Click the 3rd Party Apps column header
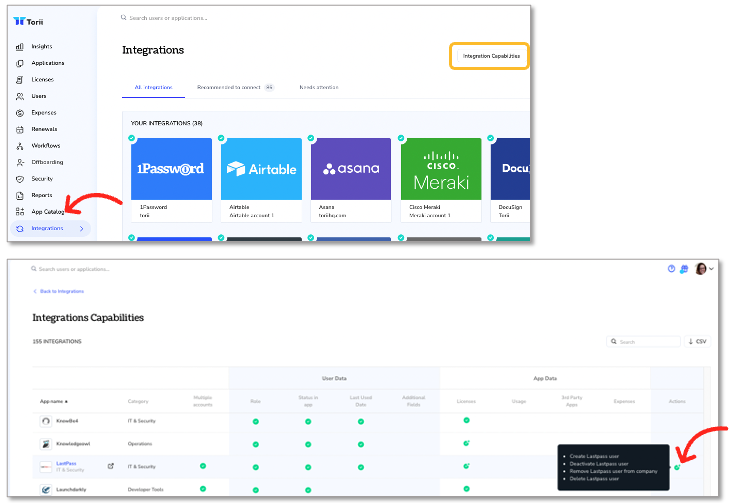730x503 pixels. pyautogui.click(x=572, y=401)
